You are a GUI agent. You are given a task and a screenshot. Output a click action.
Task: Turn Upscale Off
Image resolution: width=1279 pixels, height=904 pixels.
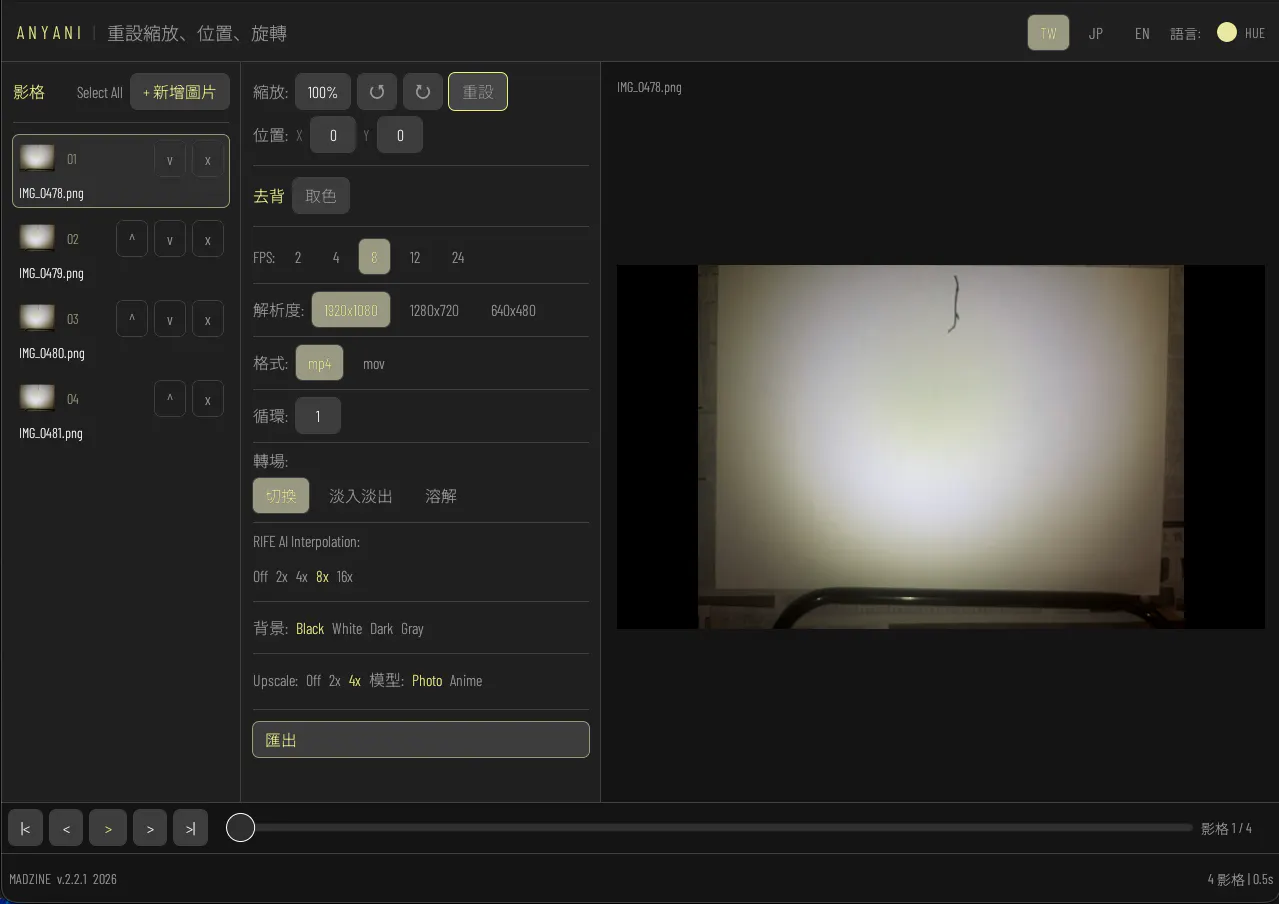[x=314, y=680]
